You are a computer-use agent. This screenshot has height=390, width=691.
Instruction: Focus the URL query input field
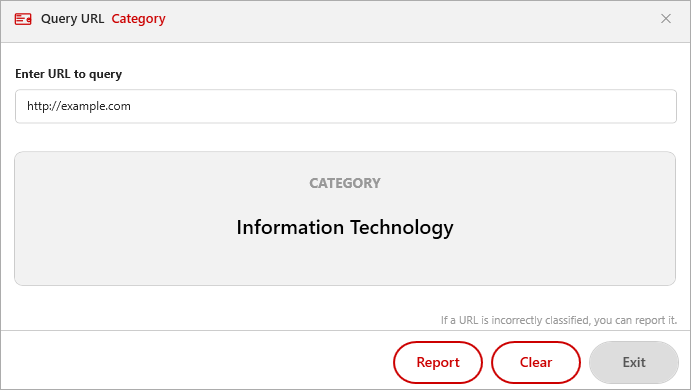pyautogui.click(x=346, y=106)
